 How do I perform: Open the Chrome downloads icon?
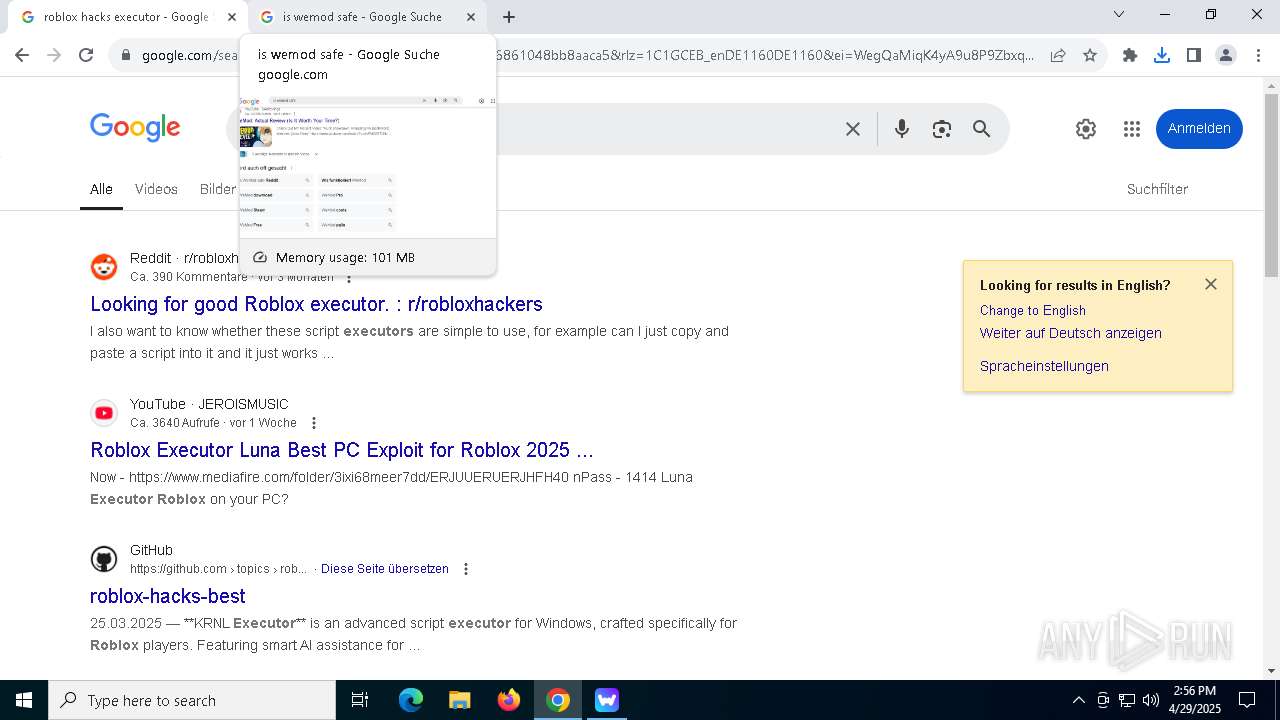point(1162,55)
